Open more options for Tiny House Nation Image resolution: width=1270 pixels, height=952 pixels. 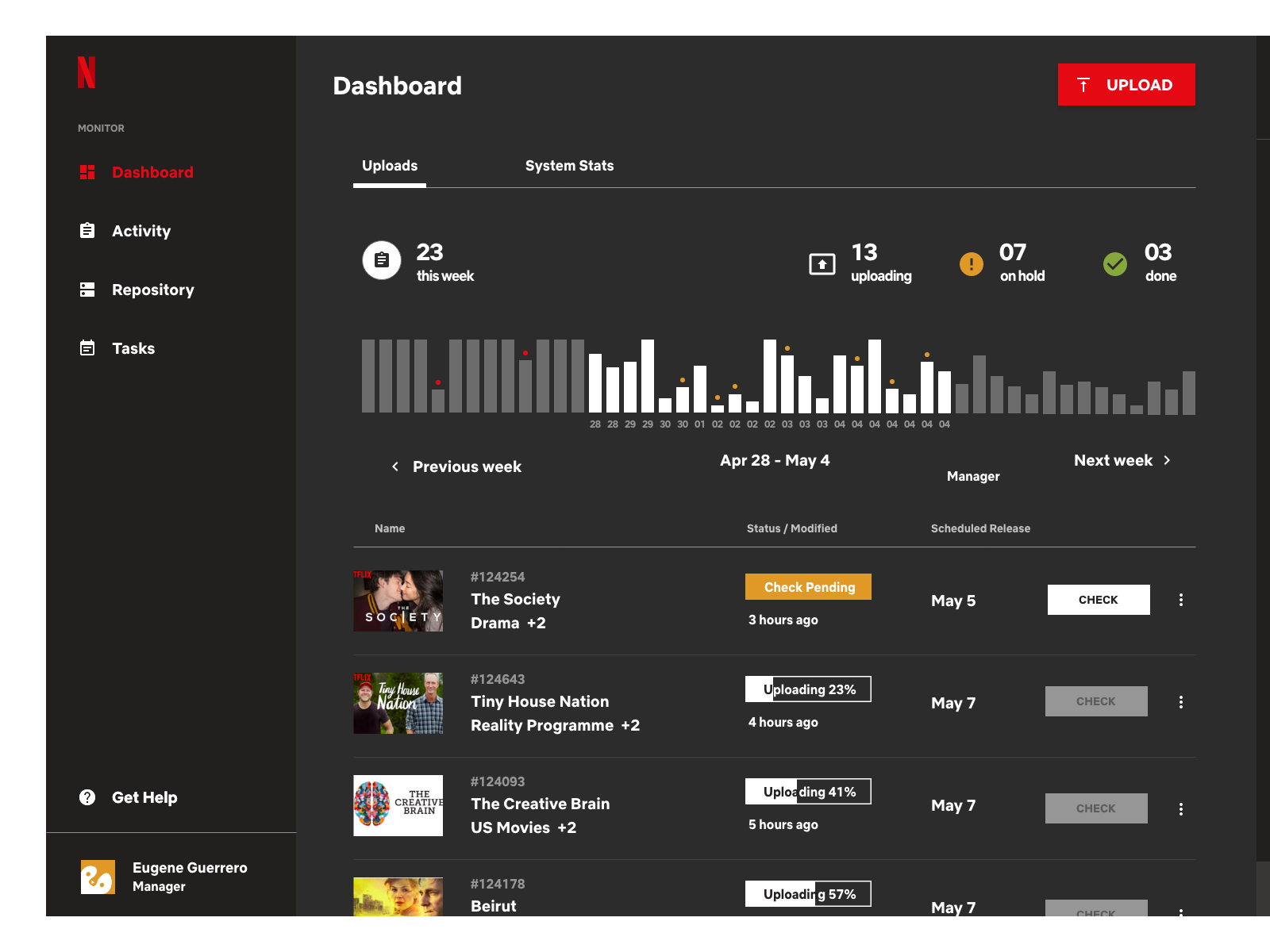pos(1180,702)
